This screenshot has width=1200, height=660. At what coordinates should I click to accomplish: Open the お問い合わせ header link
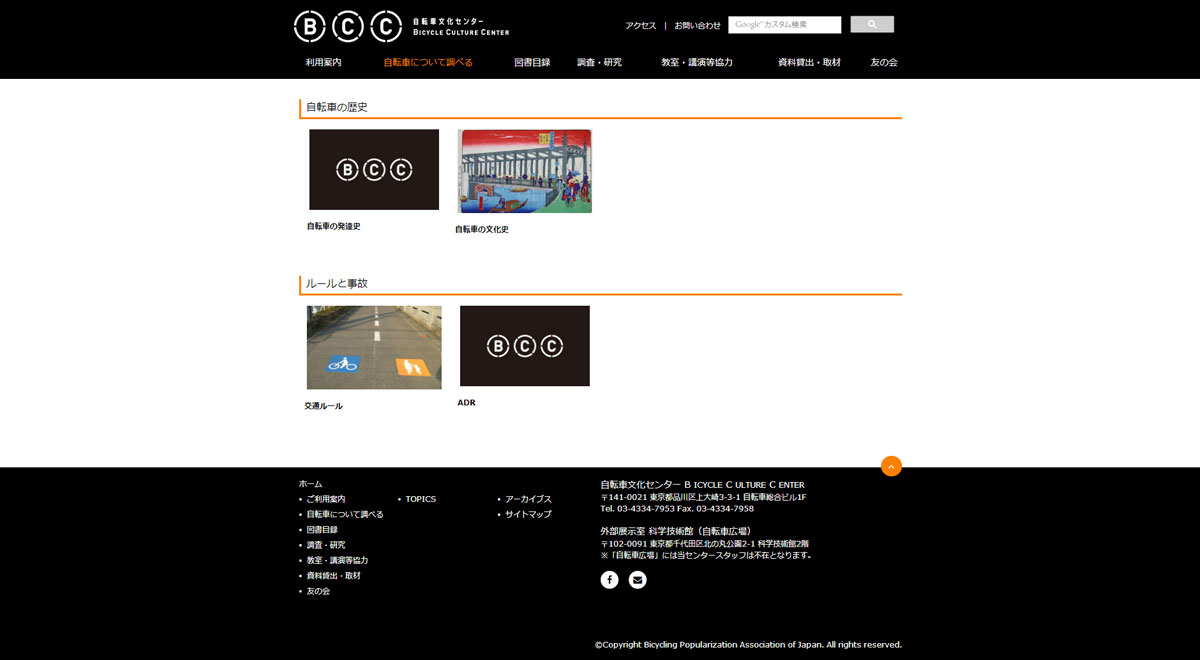[697, 26]
